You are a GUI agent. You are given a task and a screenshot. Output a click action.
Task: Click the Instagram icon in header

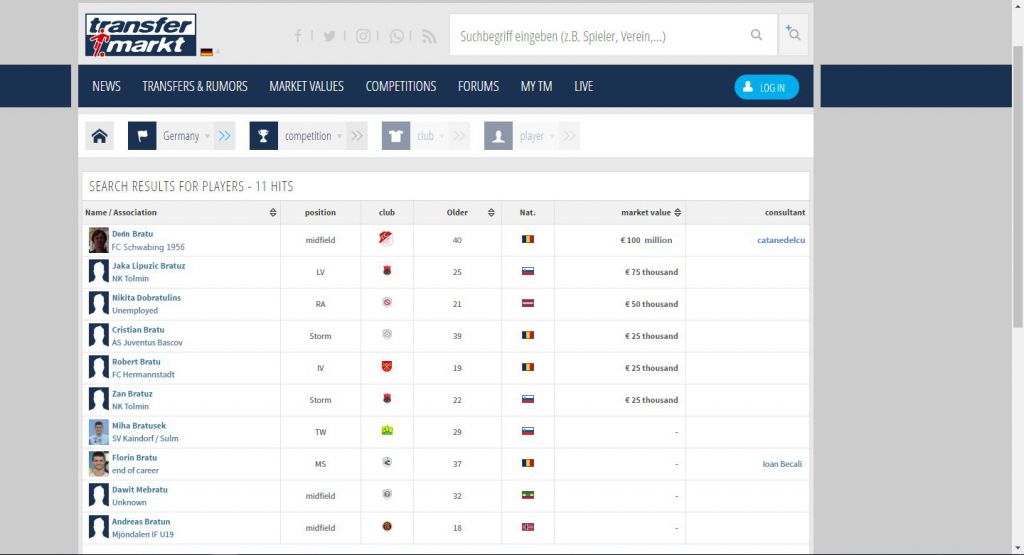[363, 36]
